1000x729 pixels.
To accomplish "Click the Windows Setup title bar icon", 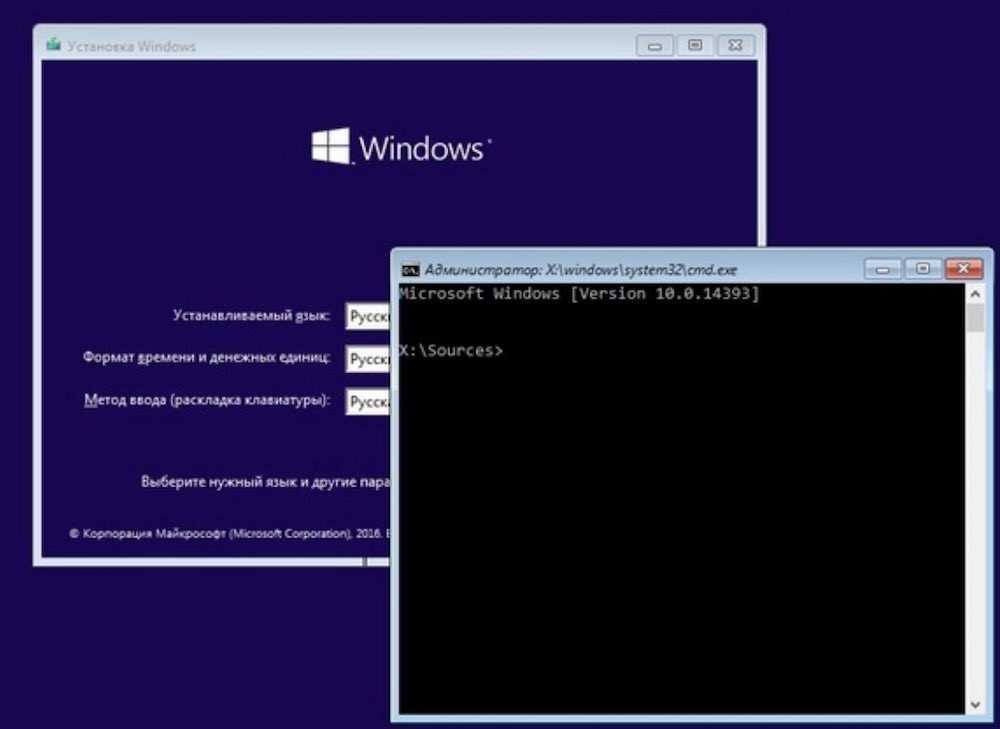I will [54, 45].
